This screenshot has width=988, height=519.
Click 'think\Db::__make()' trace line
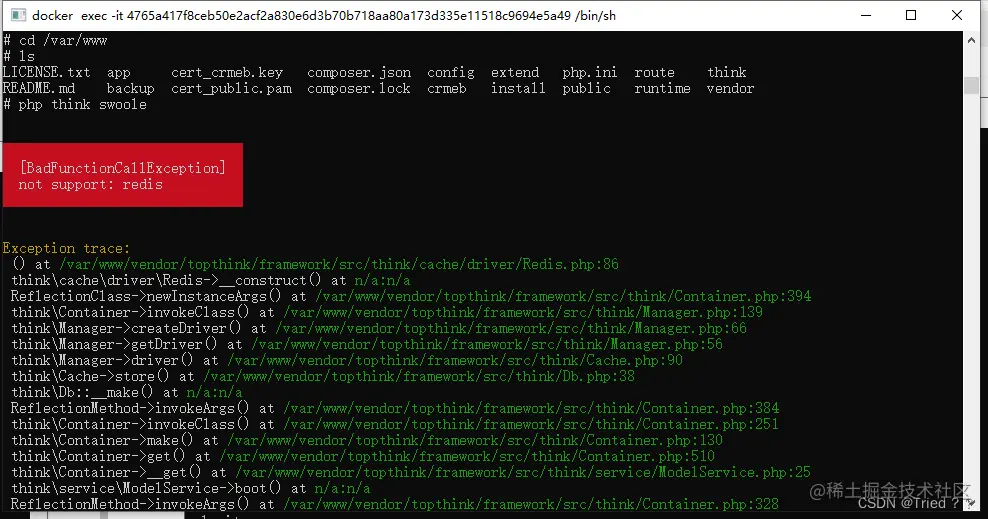83,392
